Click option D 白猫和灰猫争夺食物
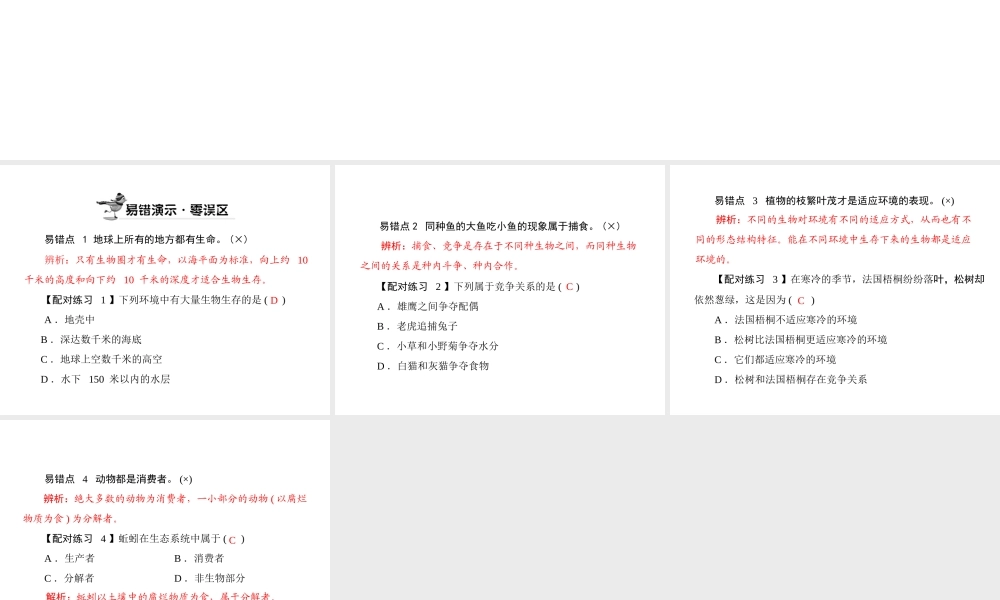The image size is (1000, 600). coord(432,365)
